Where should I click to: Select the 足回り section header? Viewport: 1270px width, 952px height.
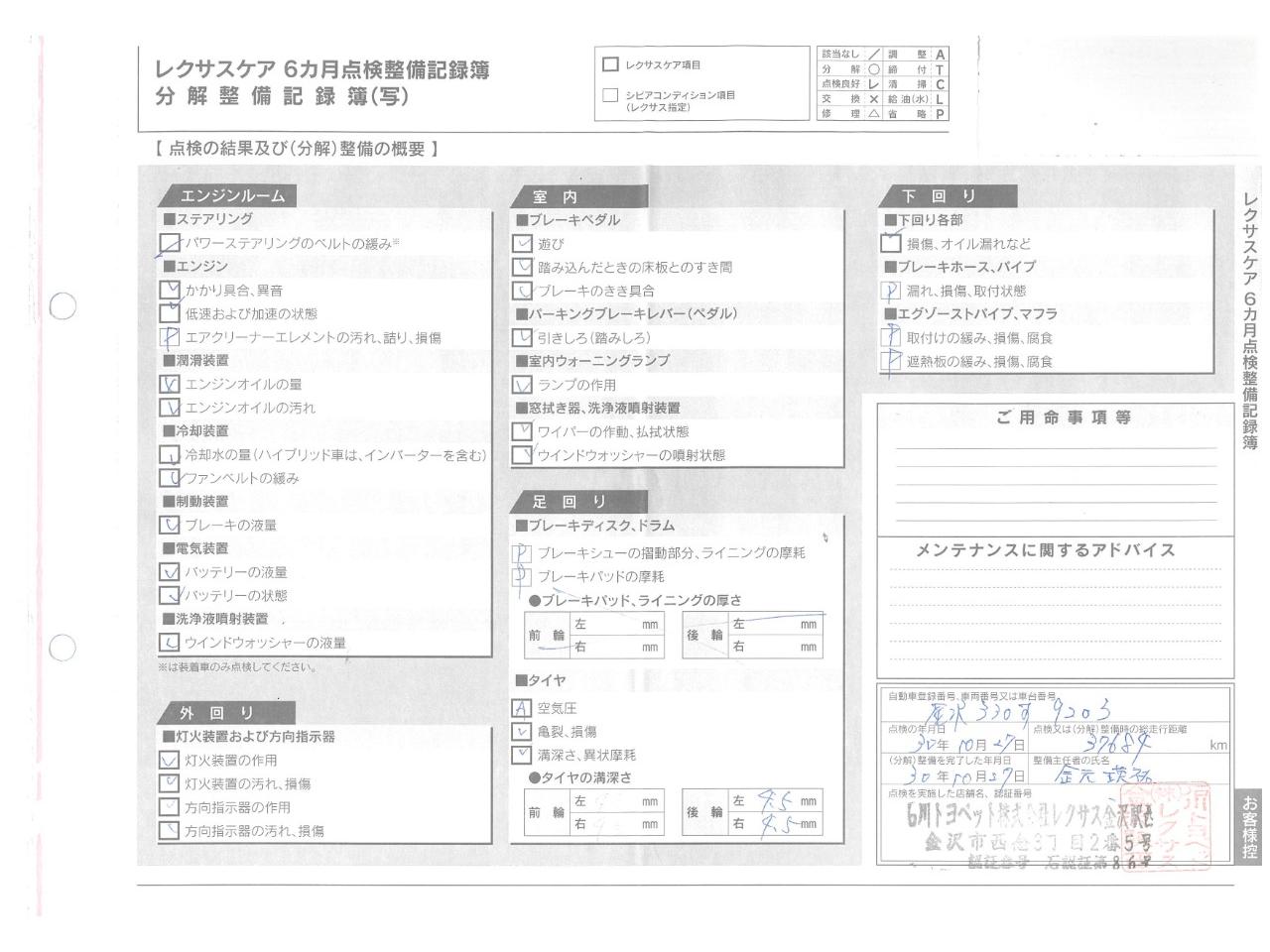pos(578,502)
